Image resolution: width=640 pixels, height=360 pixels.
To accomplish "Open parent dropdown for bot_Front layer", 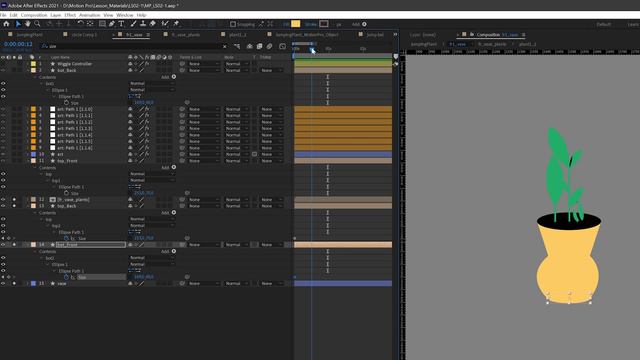I will point(203,245).
